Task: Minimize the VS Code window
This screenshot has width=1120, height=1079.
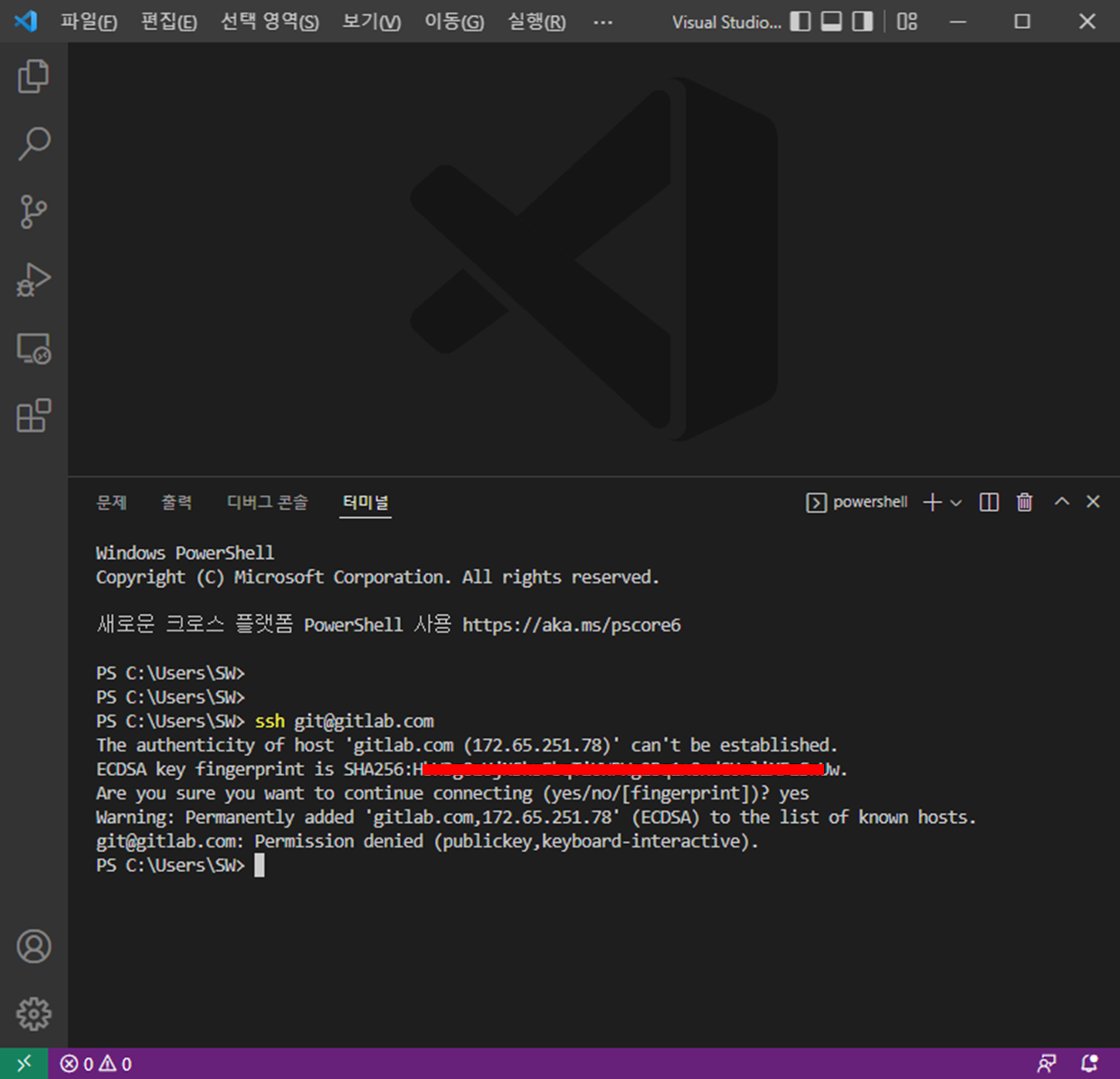Action: 959,21
